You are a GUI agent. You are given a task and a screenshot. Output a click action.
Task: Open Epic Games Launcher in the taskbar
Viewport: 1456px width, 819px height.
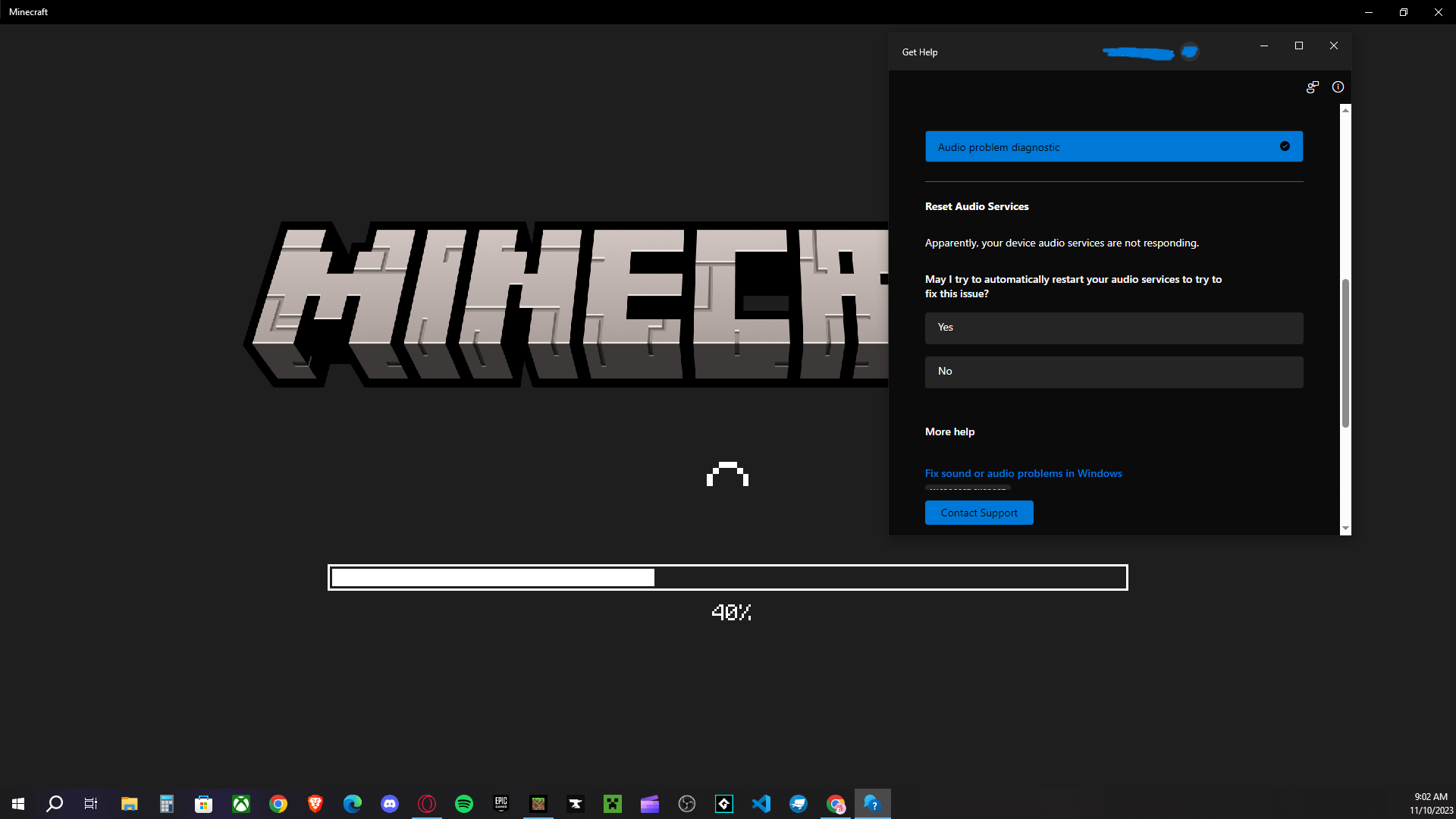coord(501,804)
